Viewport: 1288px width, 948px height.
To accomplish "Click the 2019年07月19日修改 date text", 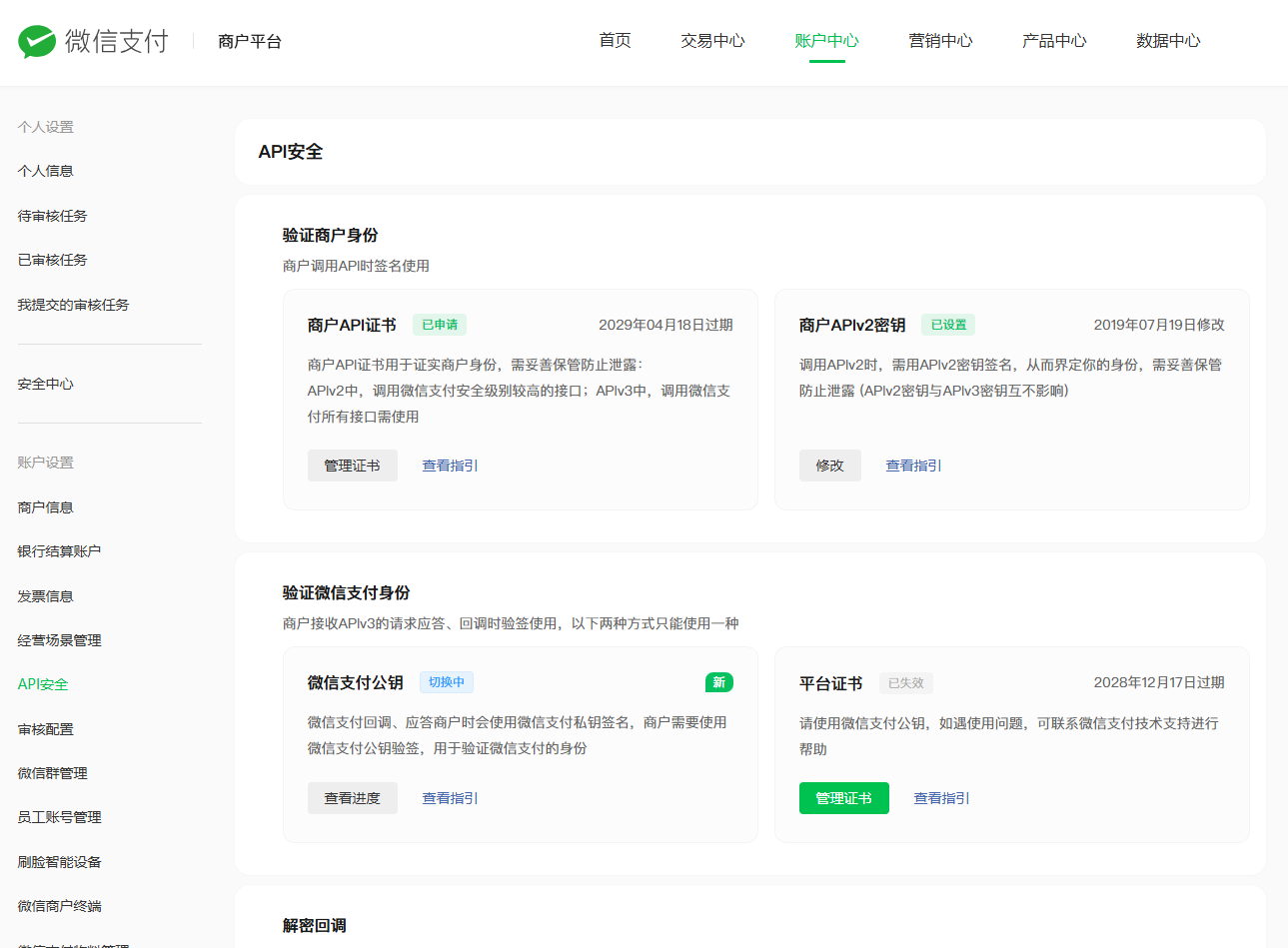I will coord(1159,325).
